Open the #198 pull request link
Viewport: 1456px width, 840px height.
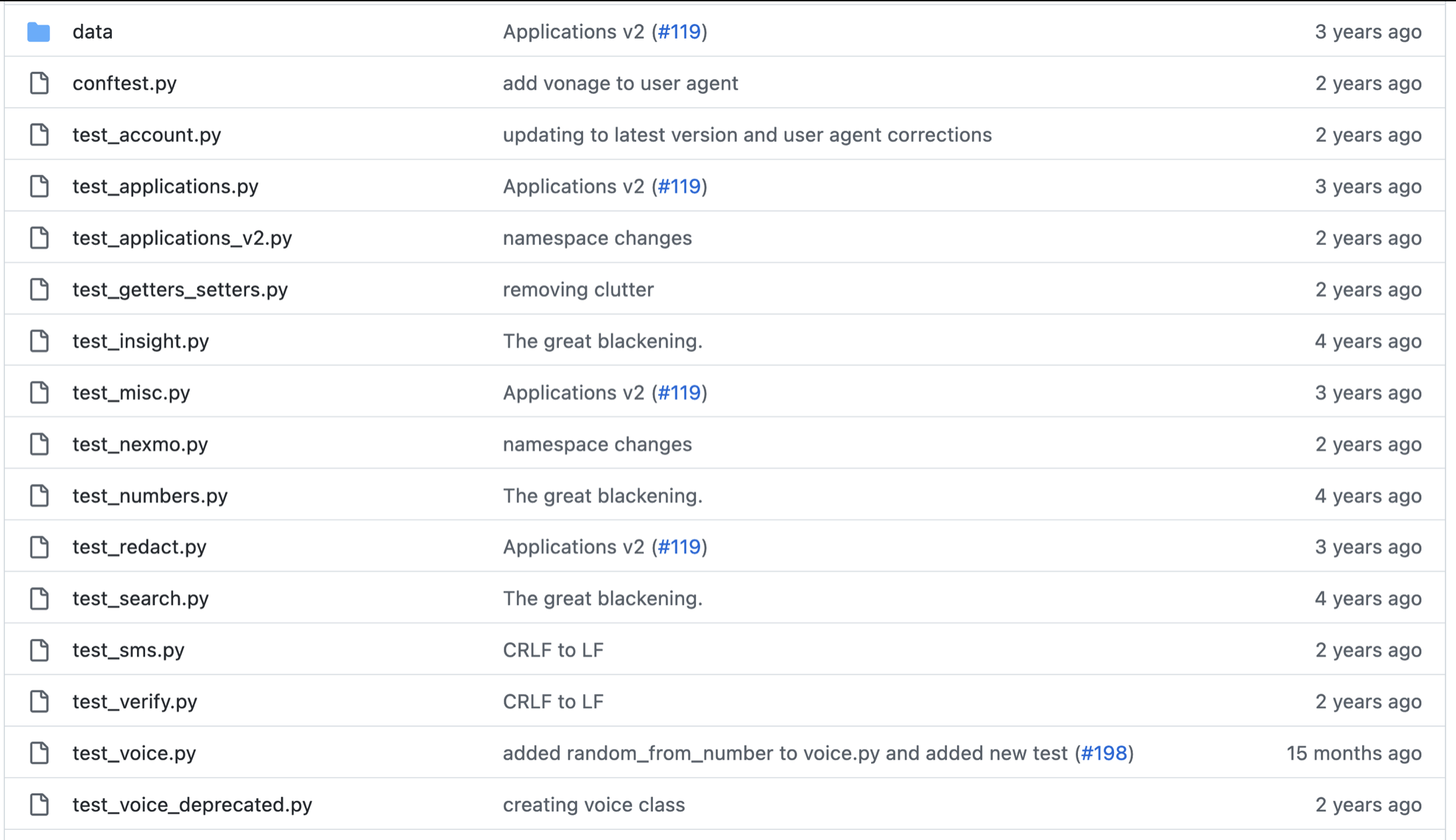click(1104, 753)
